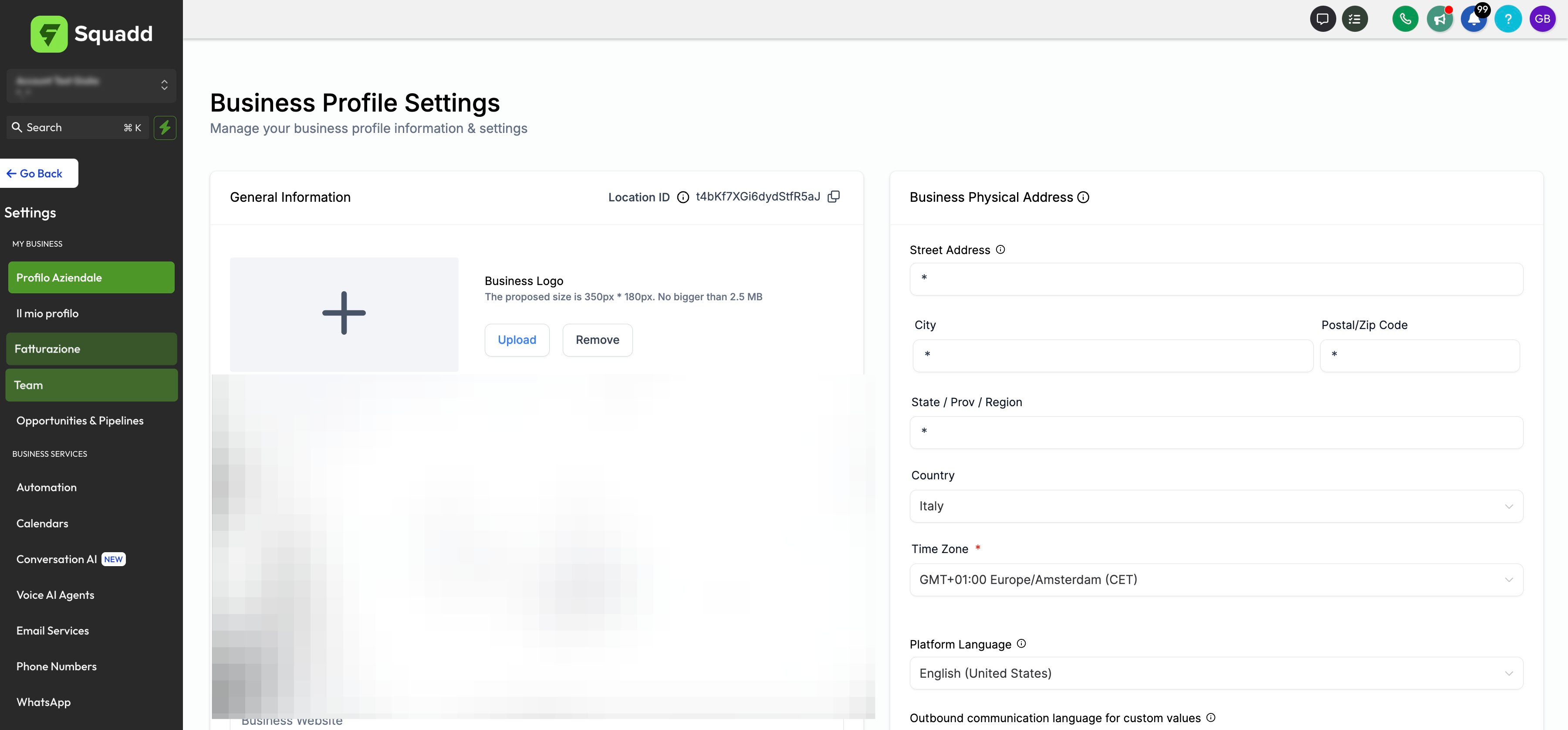
Task: Open the megaphone announcements icon
Action: point(1440,19)
